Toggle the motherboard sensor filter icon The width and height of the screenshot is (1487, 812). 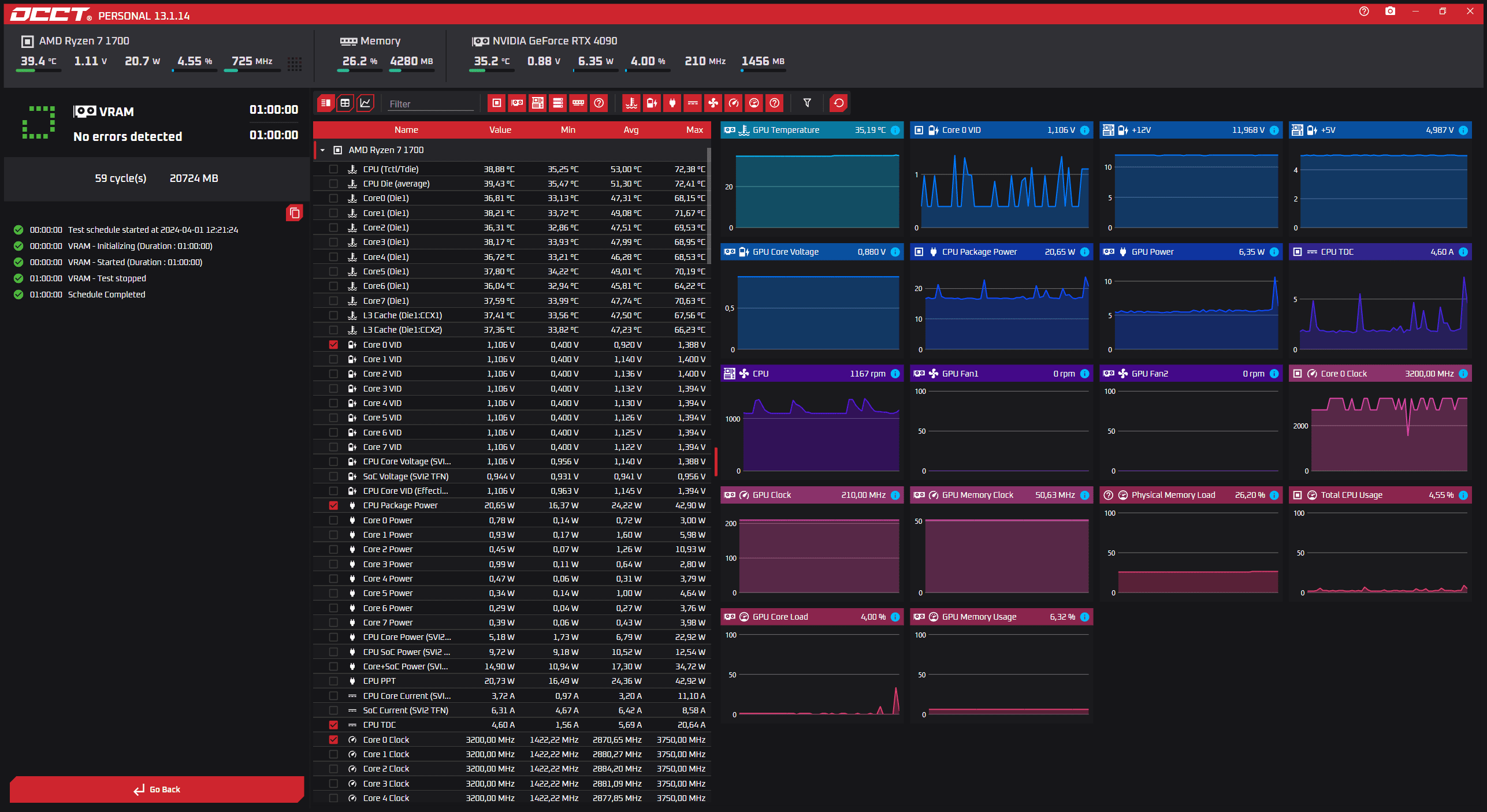[537, 103]
